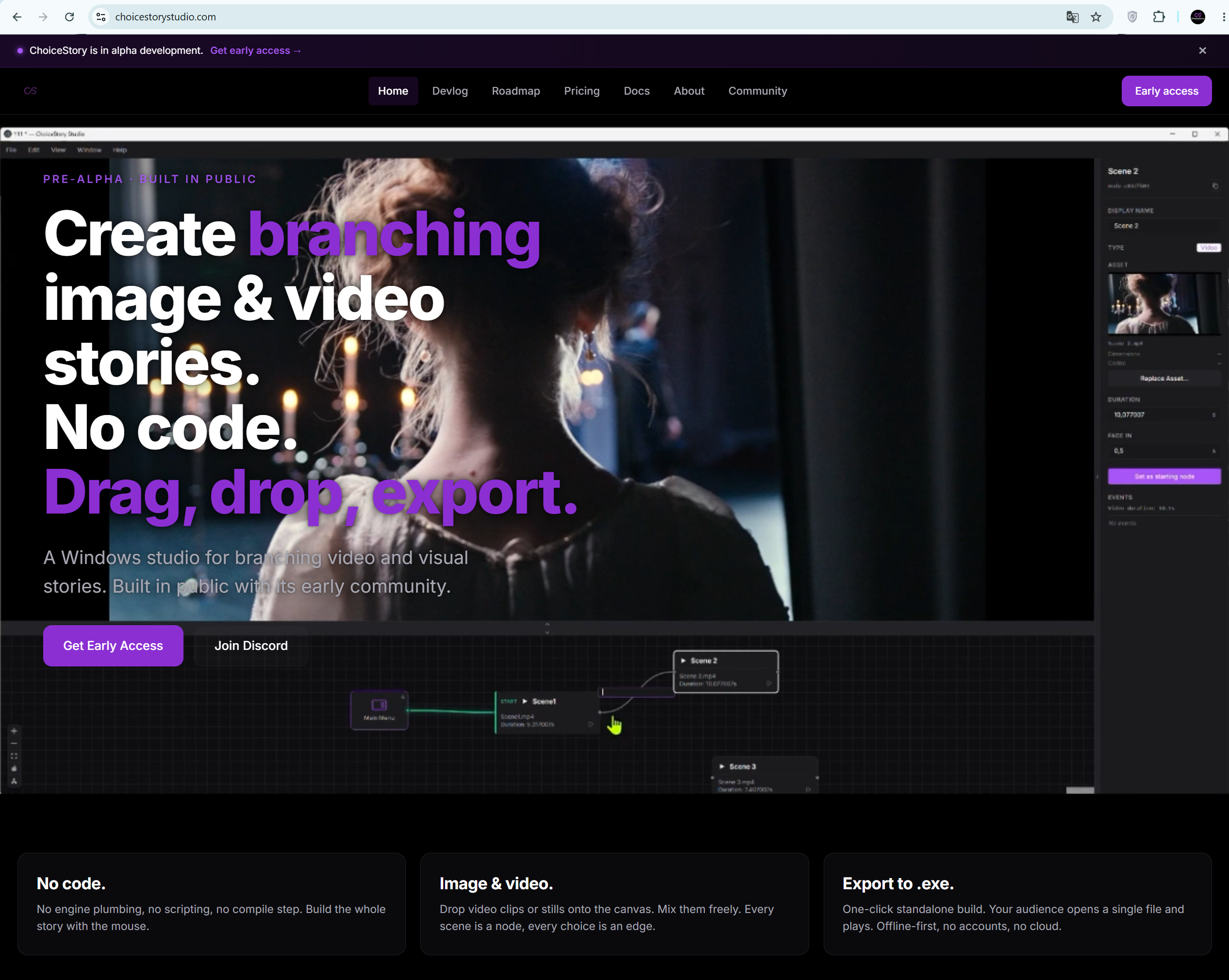1229x980 pixels.
Task: Click the Early access header button
Action: [x=1166, y=91]
